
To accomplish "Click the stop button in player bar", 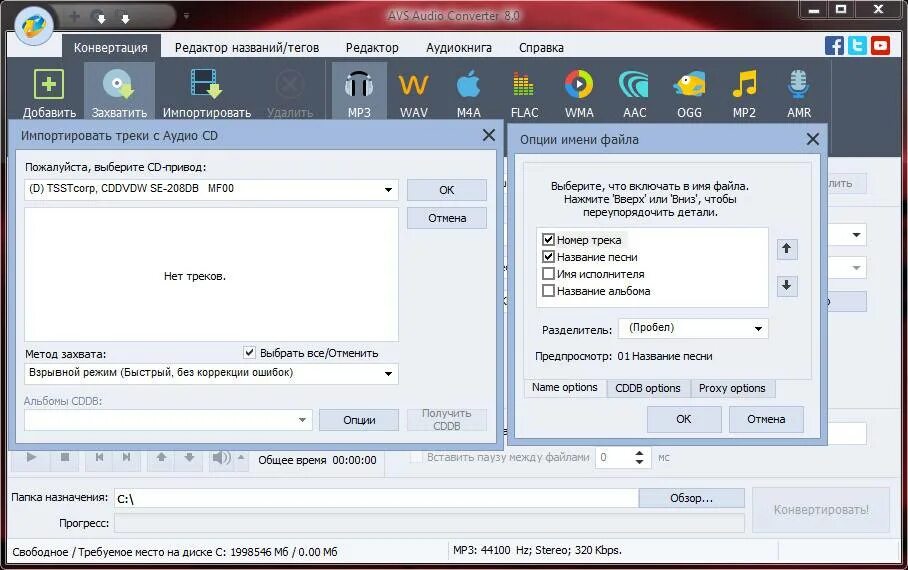I will [65, 458].
